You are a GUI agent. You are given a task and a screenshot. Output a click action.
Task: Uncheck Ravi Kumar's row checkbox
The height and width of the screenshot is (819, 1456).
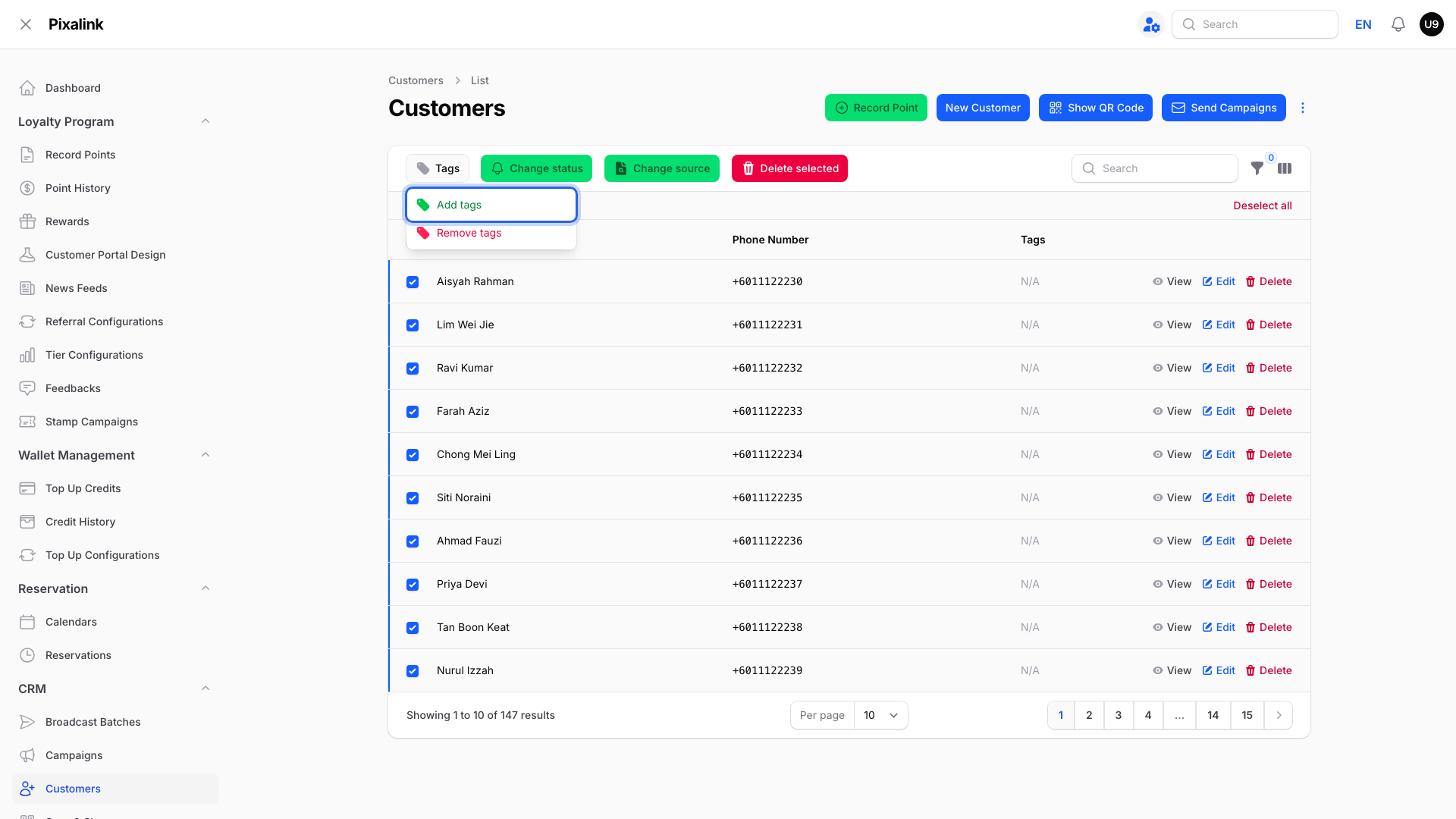[x=413, y=369]
